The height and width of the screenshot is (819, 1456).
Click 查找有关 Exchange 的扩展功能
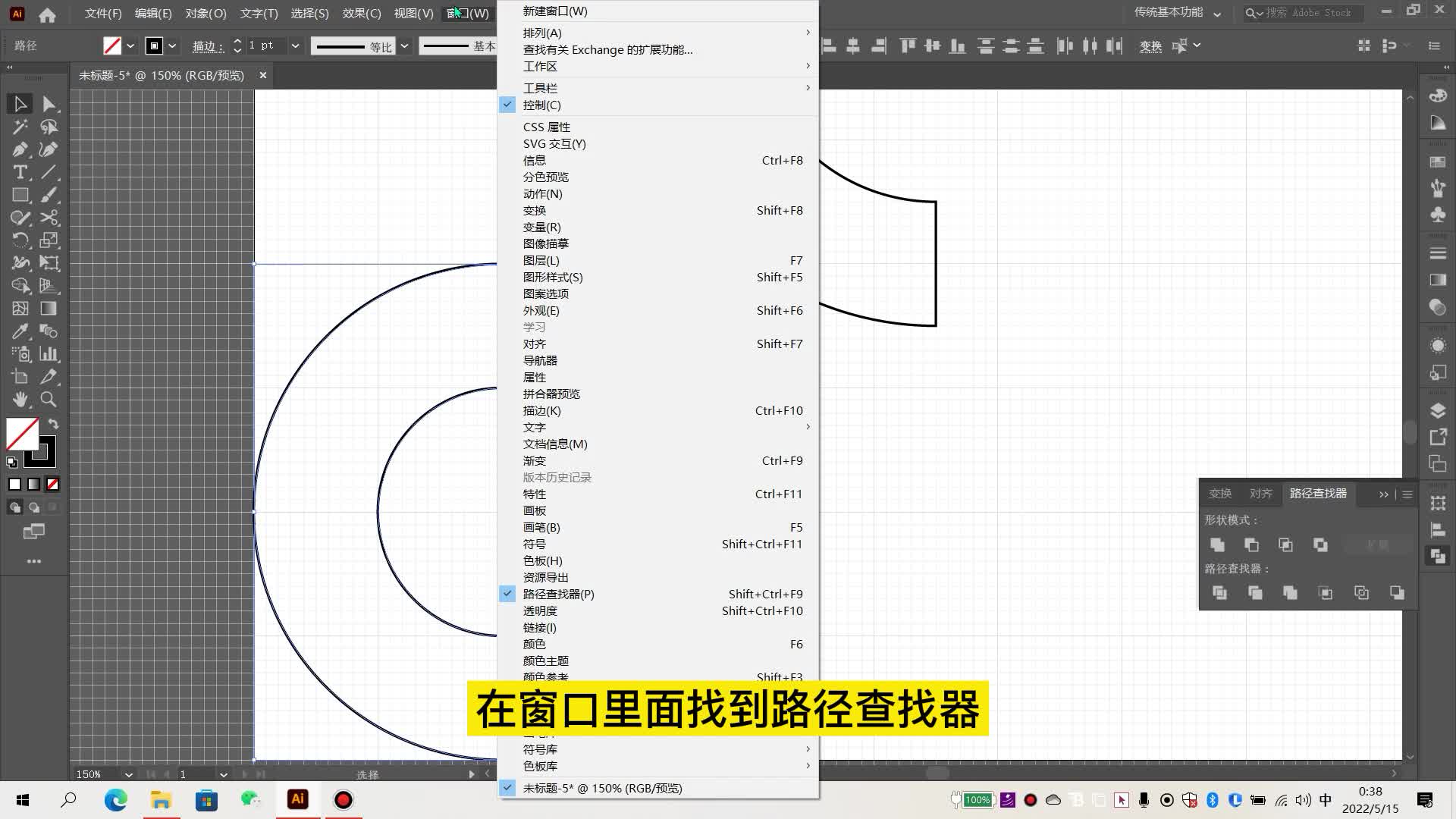coord(607,49)
